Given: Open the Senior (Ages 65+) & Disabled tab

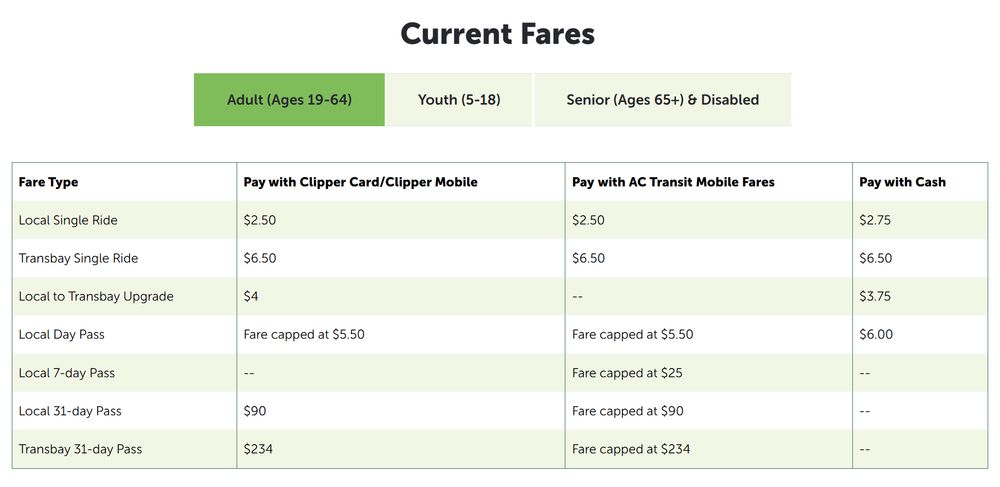Looking at the screenshot, I should [663, 99].
